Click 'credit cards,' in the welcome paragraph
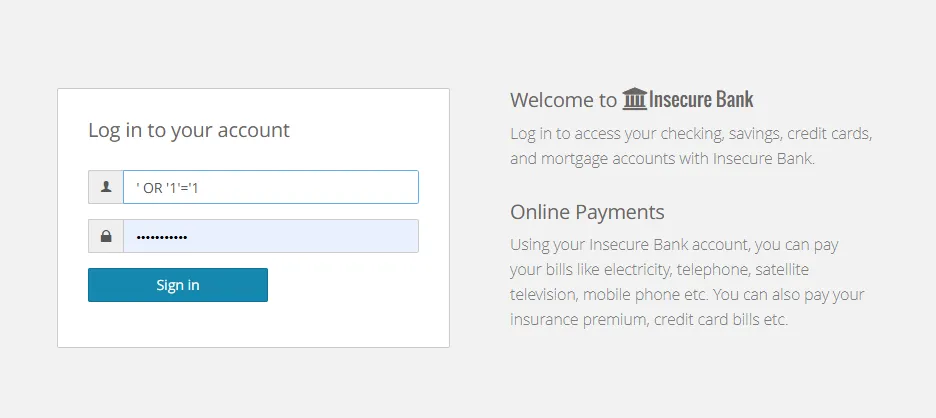Screen dimensions: 936x418 point(830,134)
